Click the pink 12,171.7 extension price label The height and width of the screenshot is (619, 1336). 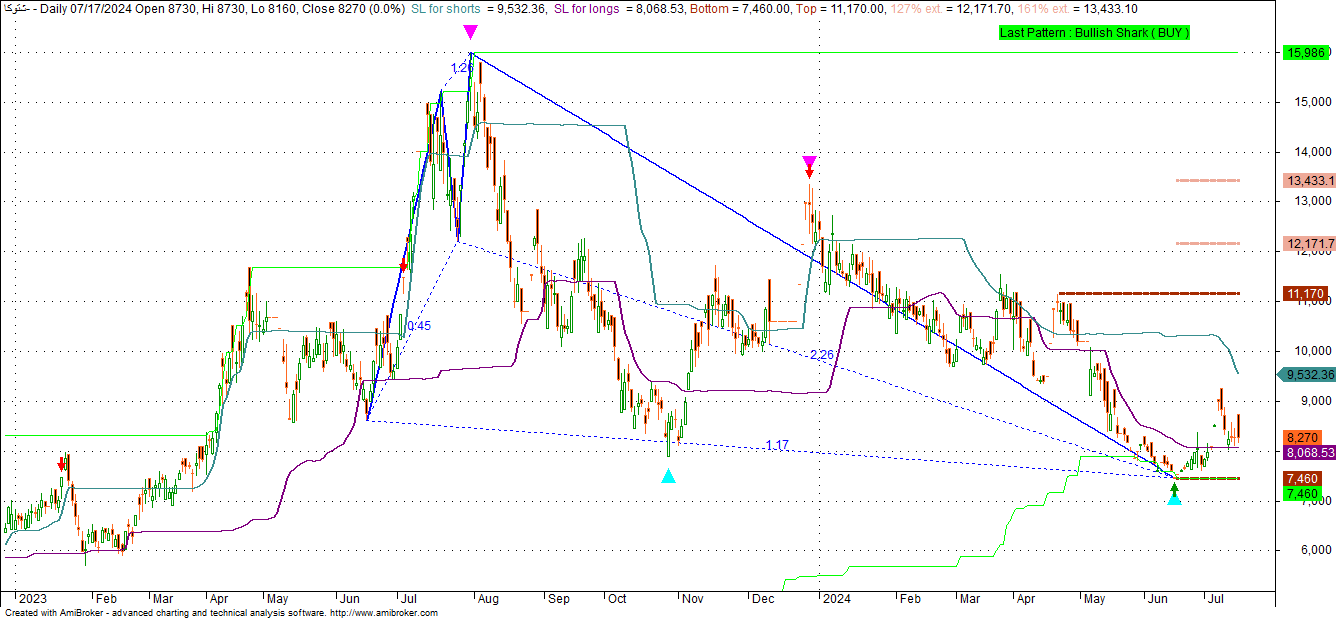(x=1308, y=244)
